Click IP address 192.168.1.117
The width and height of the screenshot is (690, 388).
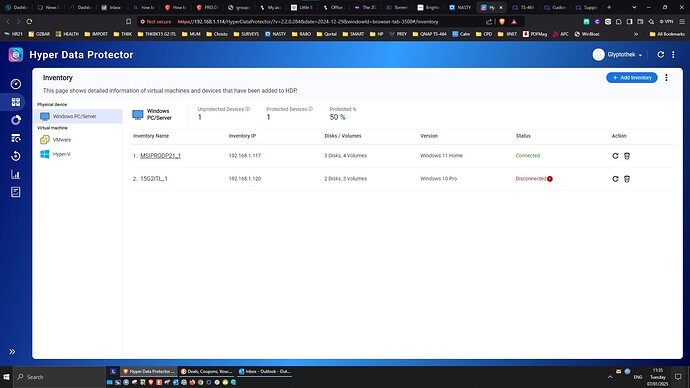coord(245,156)
